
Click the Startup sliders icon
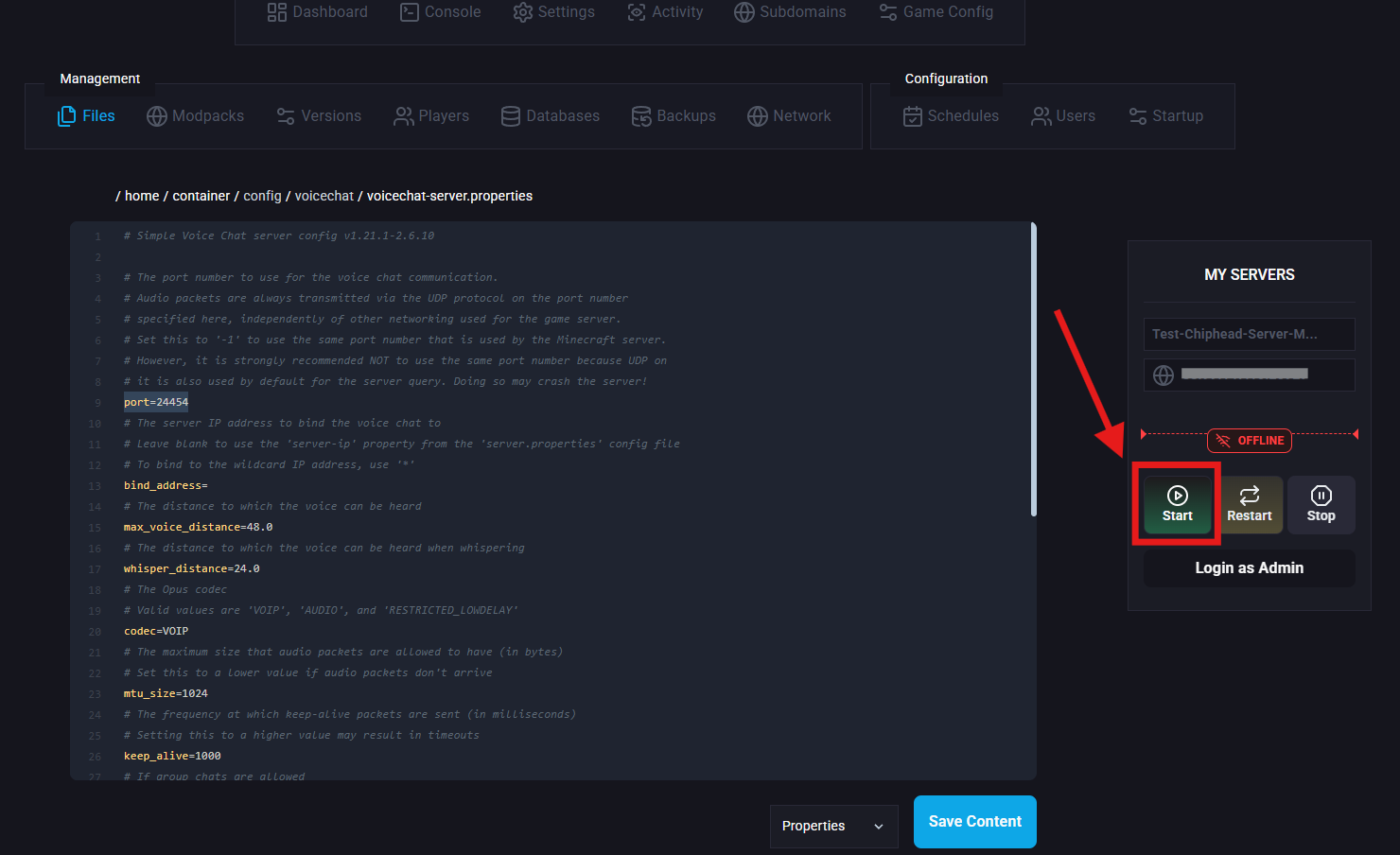1138,116
